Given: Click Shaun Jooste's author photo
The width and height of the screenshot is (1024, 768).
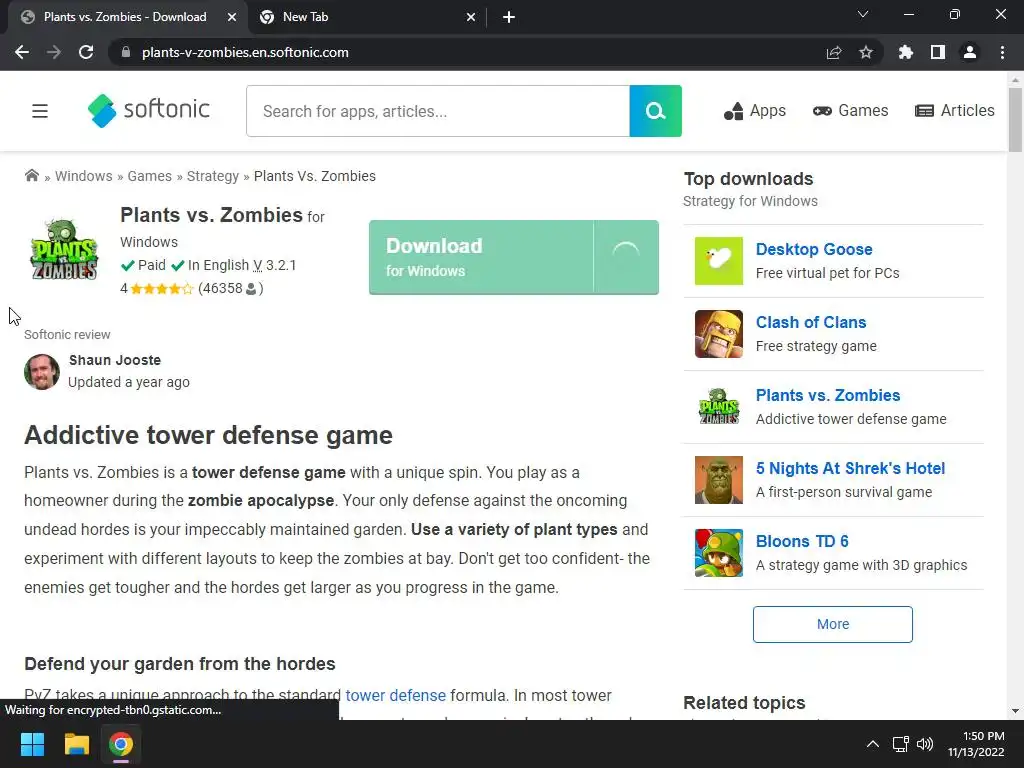Looking at the screenshot, I should (x=42, y=372).
